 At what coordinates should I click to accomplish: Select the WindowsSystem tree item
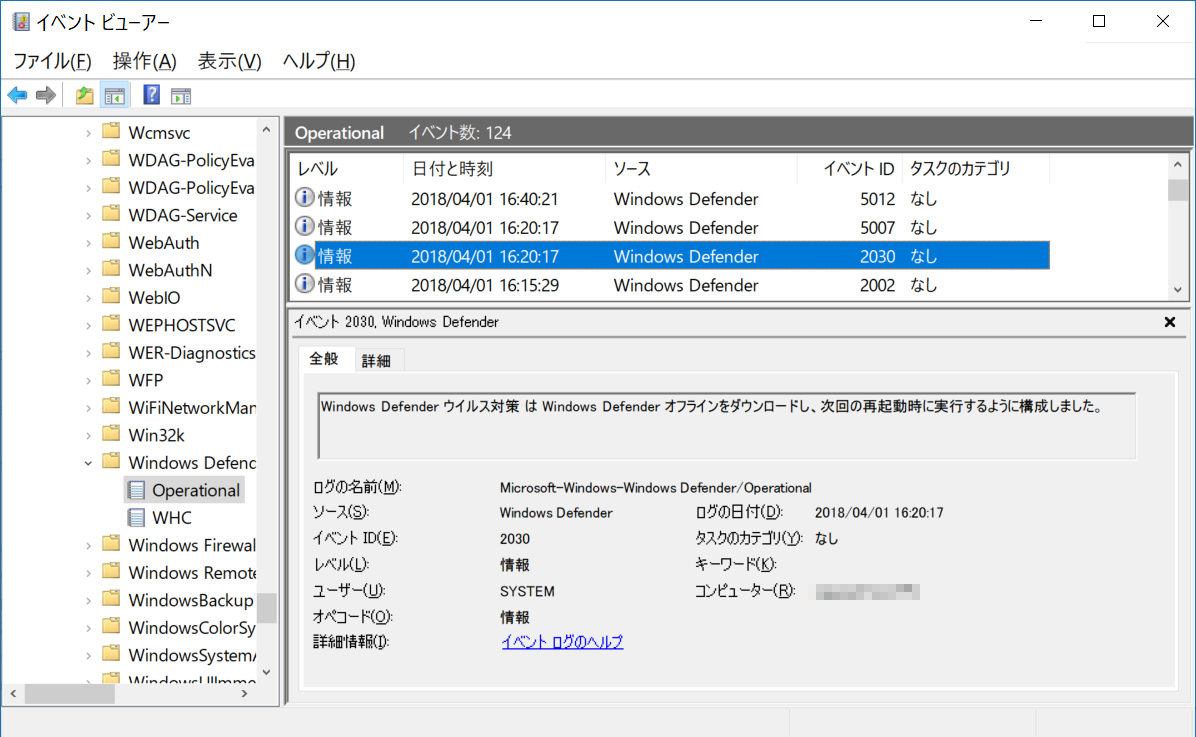coord(191,655)
